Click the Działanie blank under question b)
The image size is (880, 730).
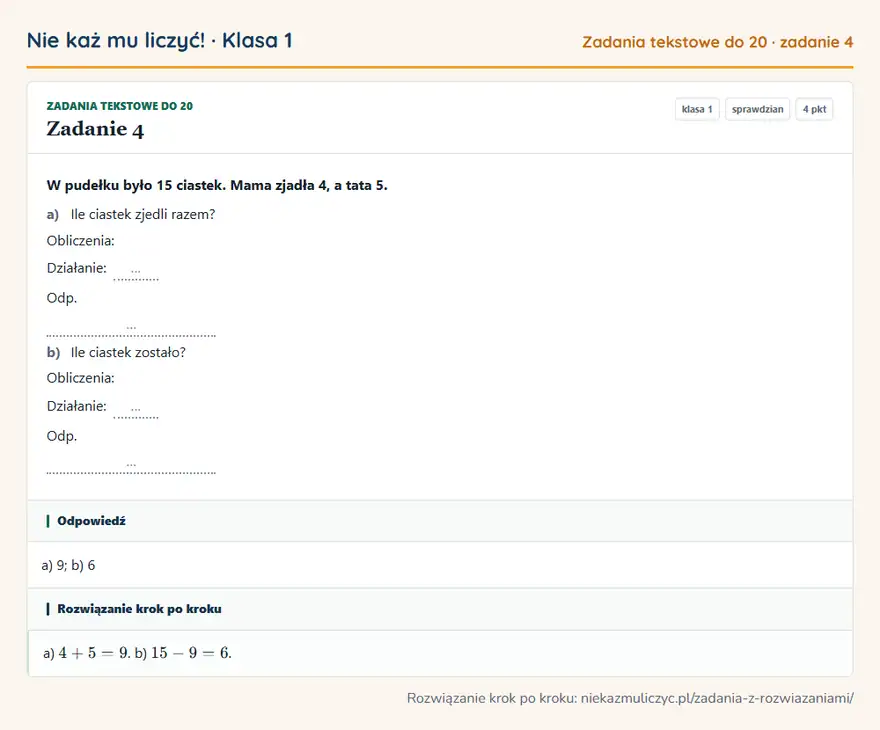(x=136, y=410)
